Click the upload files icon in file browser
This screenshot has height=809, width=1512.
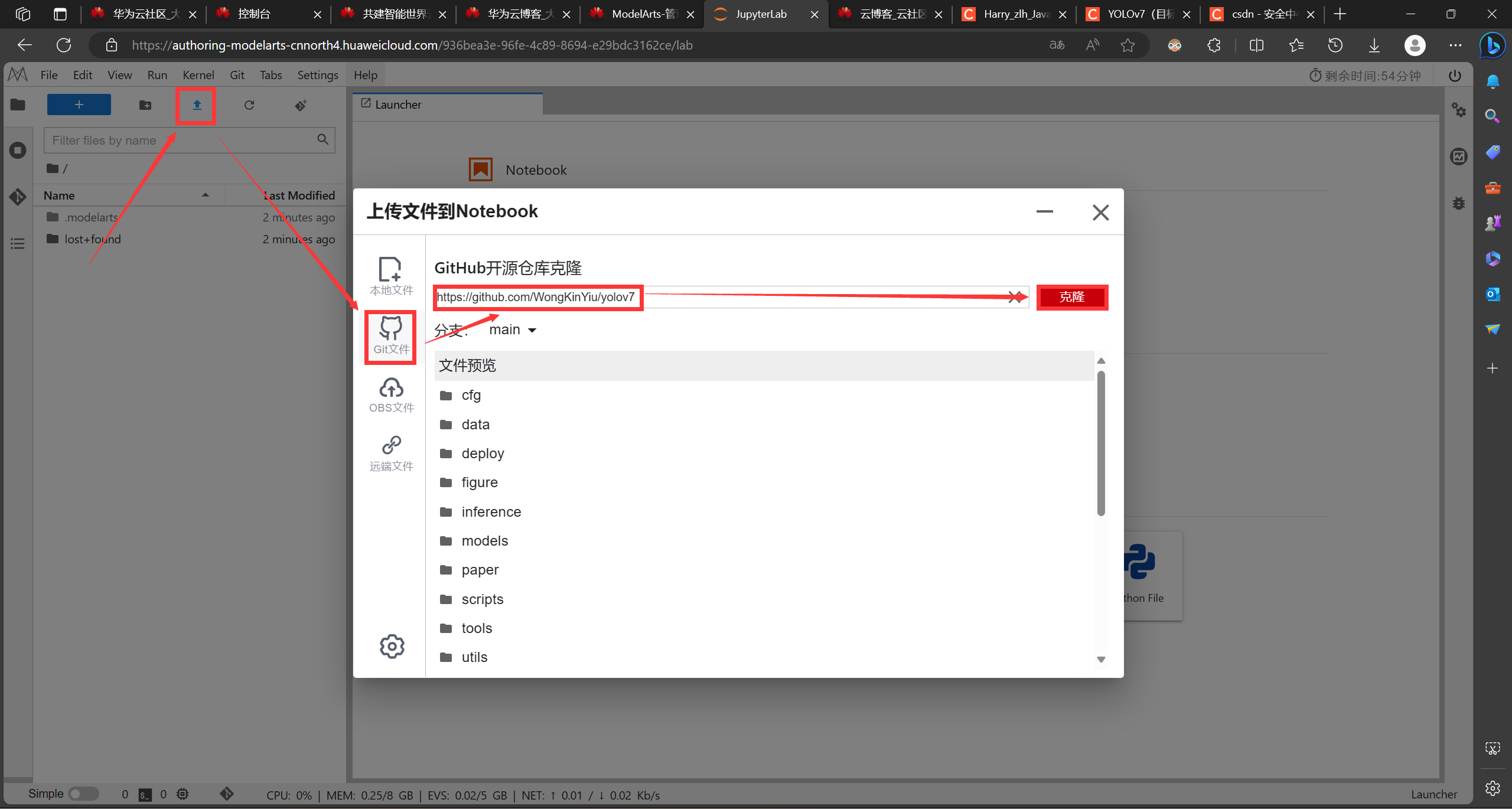pos(197,105)
